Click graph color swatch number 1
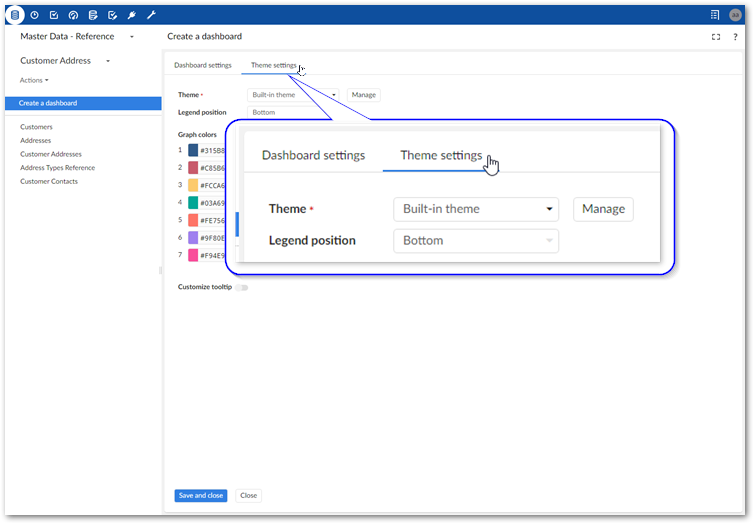754x524 pixels. (193, 150)
